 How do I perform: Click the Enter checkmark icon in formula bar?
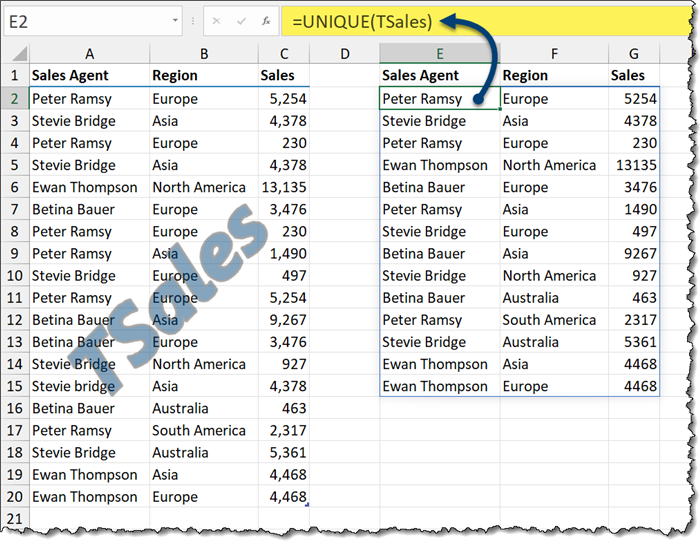click(241, 21)
